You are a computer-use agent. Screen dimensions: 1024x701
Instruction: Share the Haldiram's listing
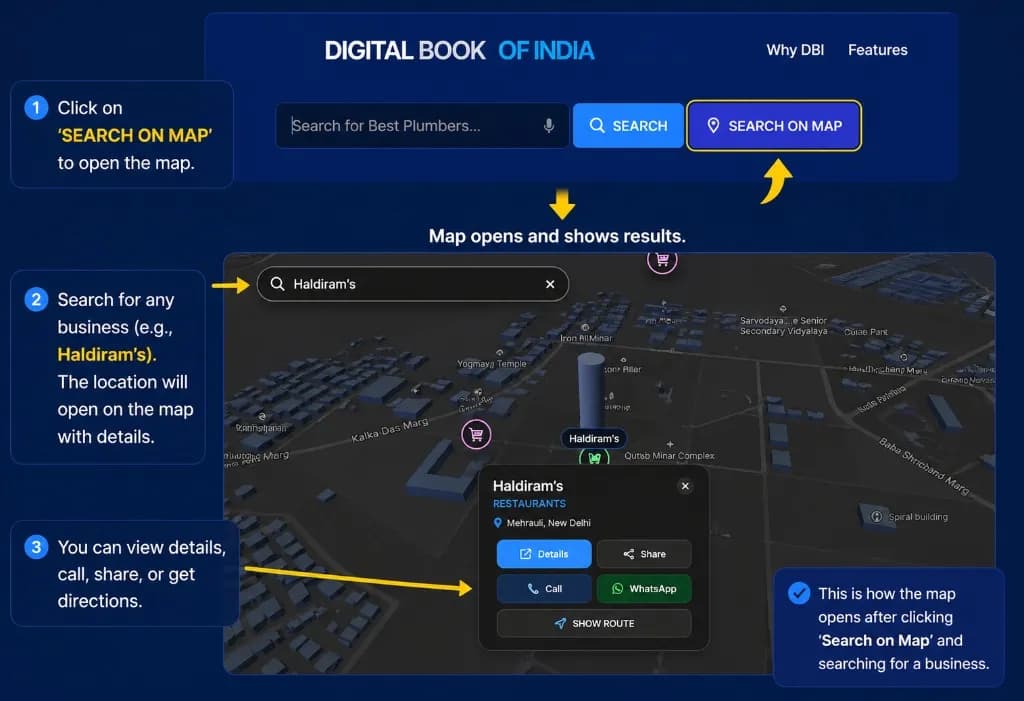644,554
